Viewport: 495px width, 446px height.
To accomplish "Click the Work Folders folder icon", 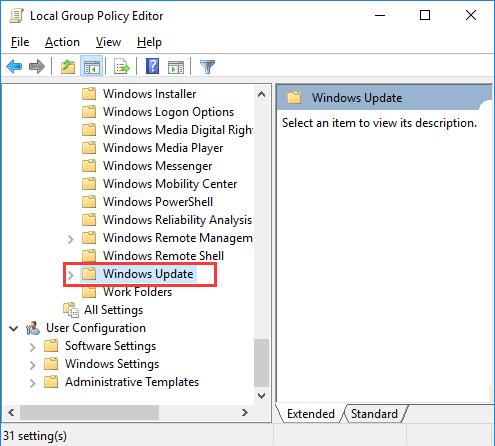I will pos(89,292).
